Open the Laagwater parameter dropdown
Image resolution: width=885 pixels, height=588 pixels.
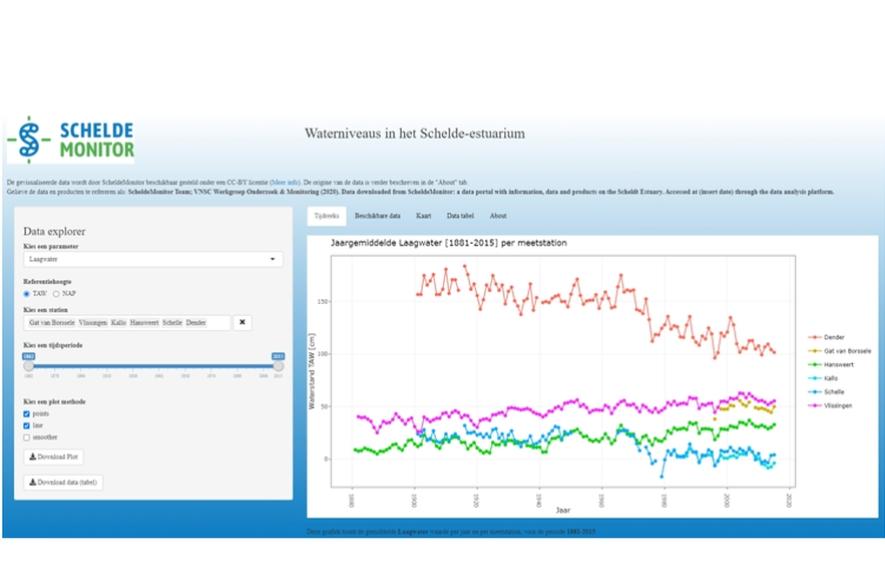(153, 260)
